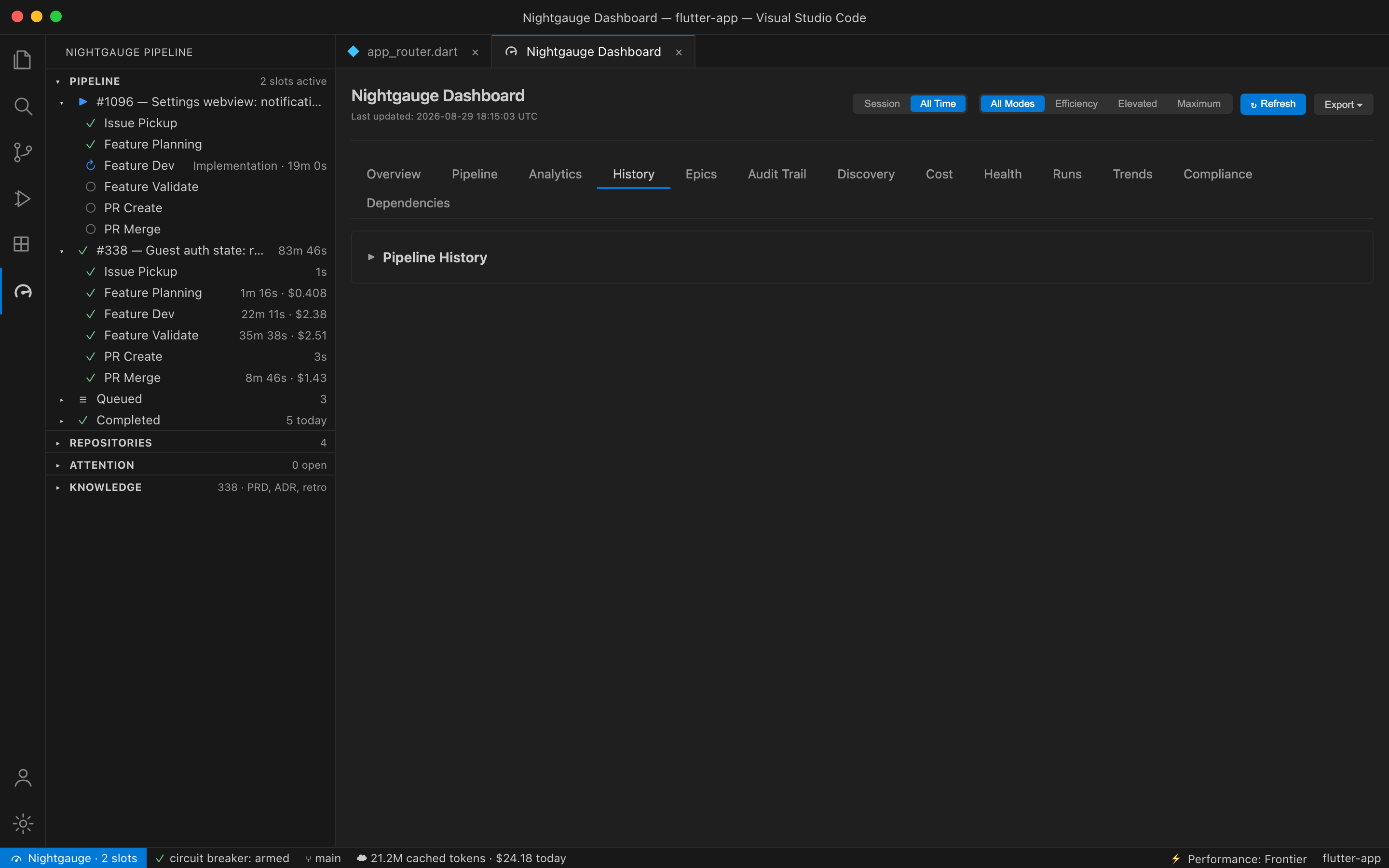Collapse the PIPELINE section

(58, 81)
